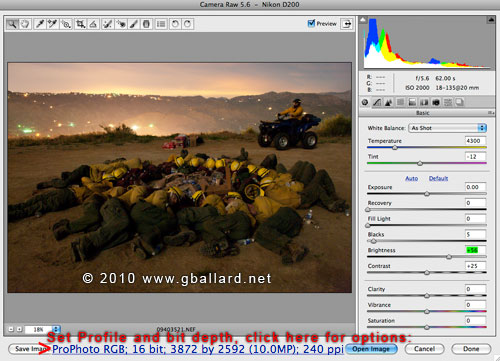Select the Adjustment Brush tool

(x=134, y=24)
